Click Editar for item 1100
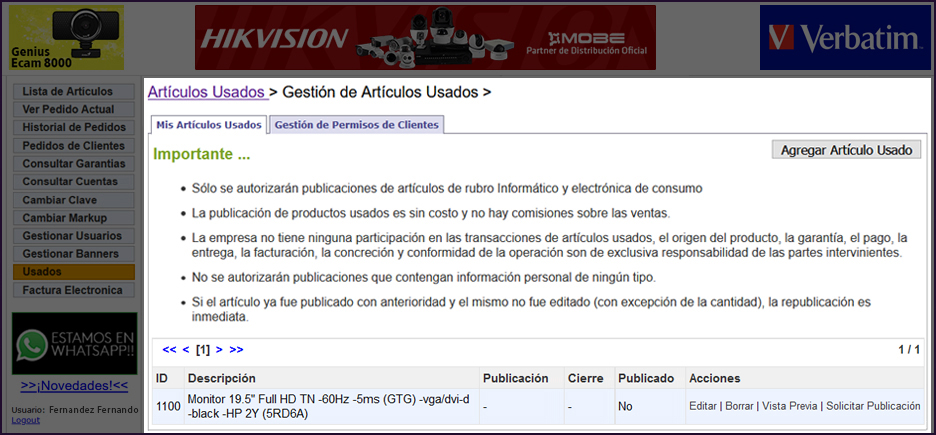This screenshot has width=936, height=435. (x=703, y=406)
